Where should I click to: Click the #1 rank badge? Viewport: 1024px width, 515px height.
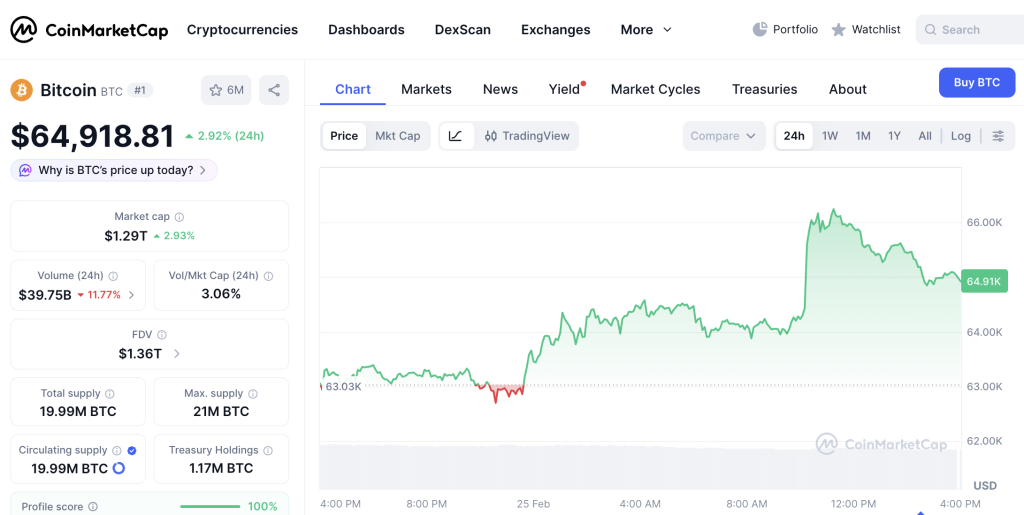pyautogui.click(x=140, y=90)
